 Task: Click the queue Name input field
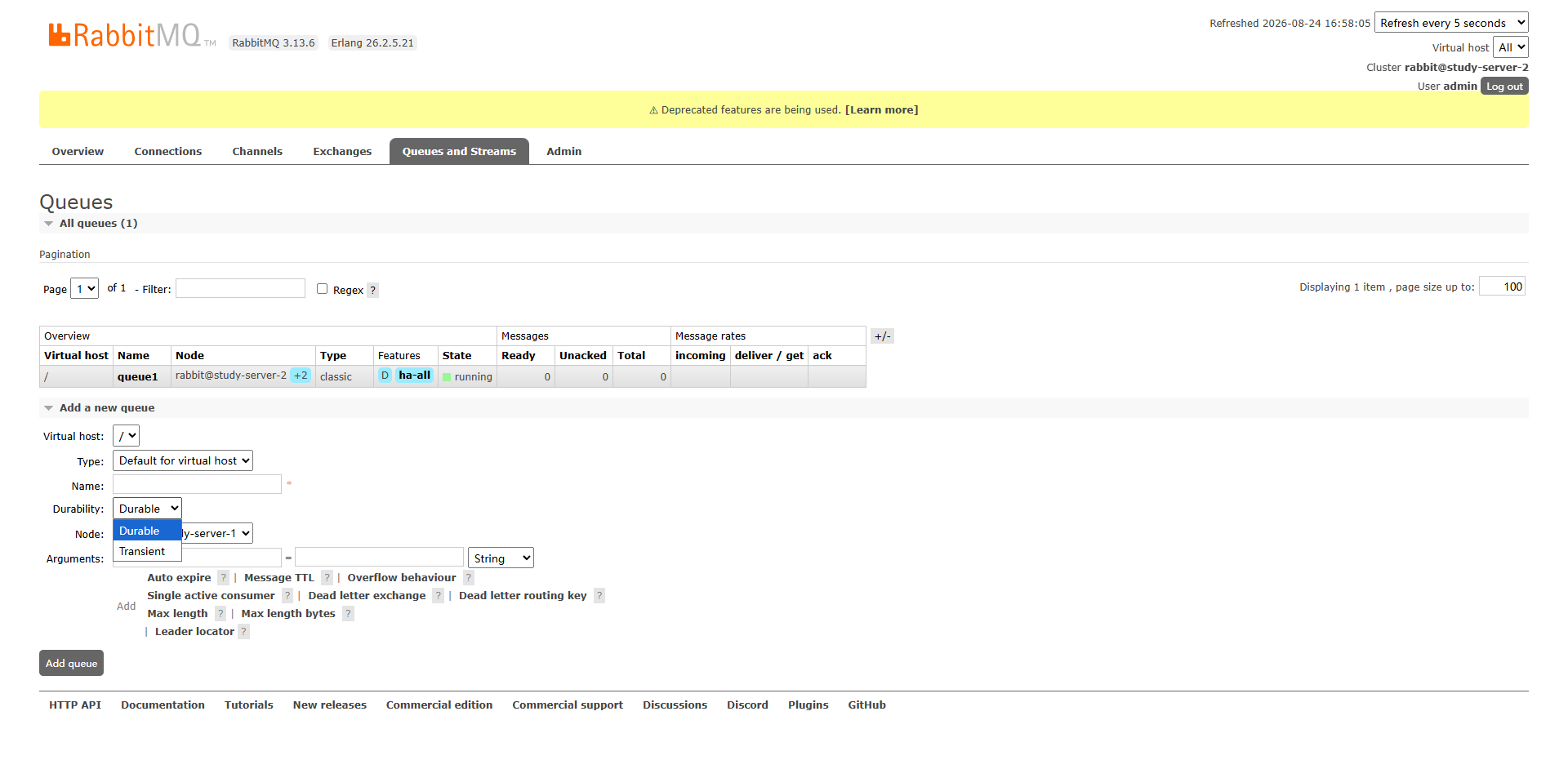pyautogui.click(x=197, y=484)
